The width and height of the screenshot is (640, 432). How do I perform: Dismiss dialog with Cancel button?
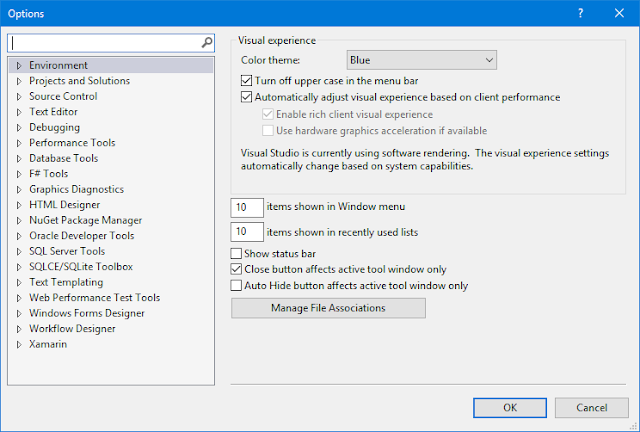click(x=591, y=408)
